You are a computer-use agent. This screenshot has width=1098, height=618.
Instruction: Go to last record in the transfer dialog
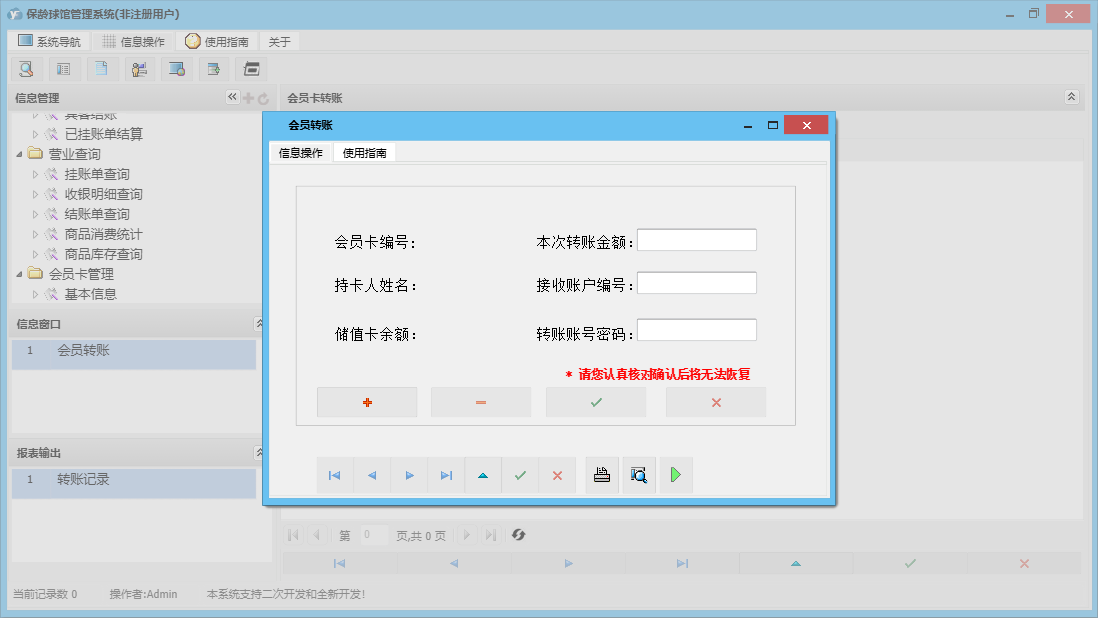coord(446,475)
